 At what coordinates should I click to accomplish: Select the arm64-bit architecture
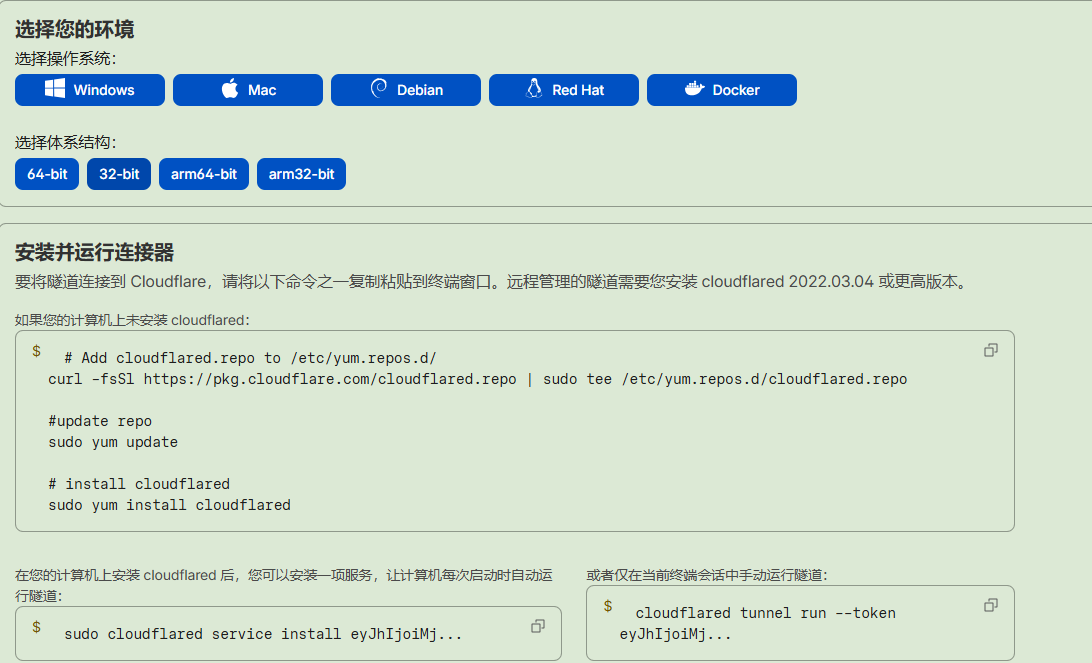204,174
